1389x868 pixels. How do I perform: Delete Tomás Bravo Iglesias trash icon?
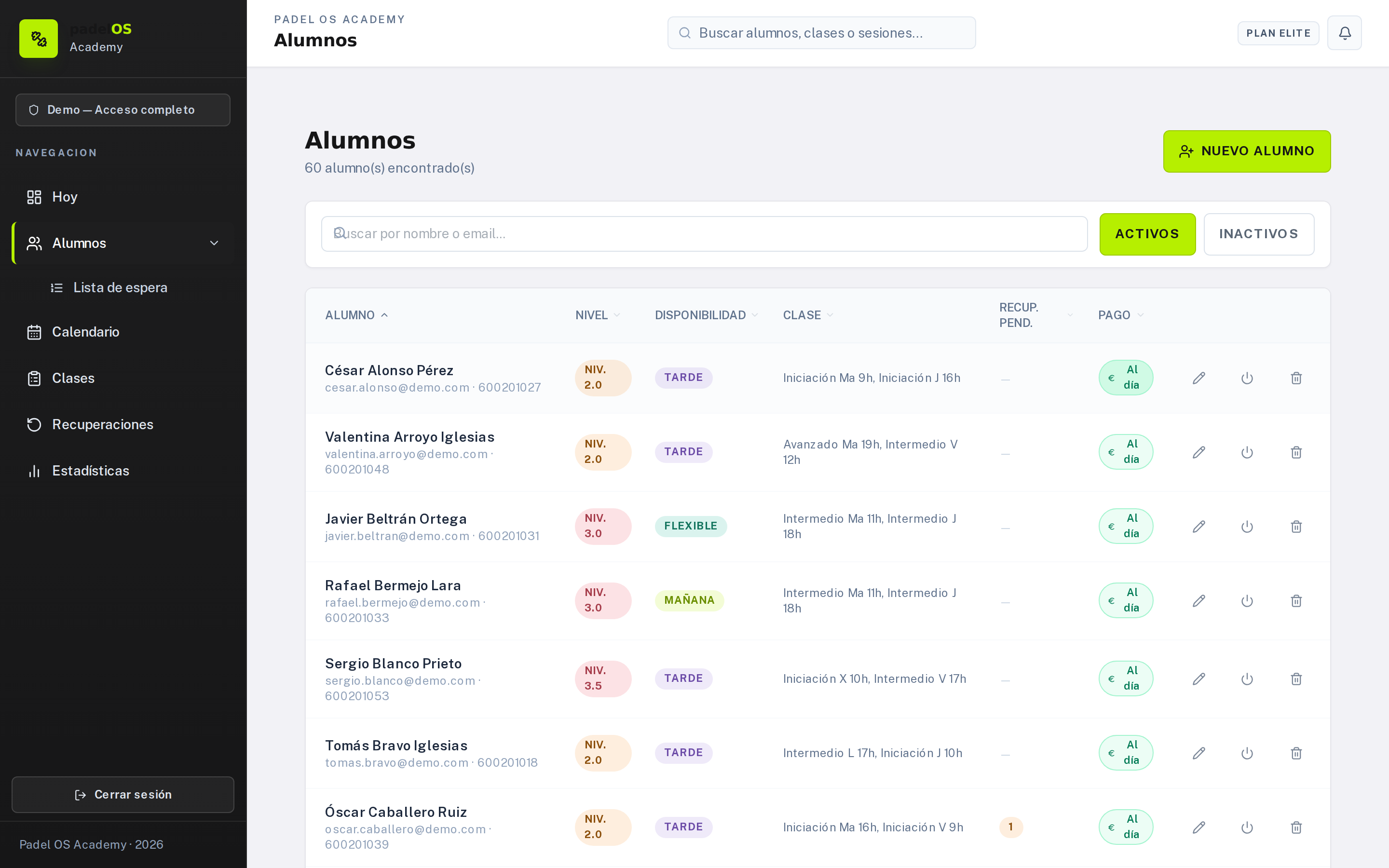[1296, 753]
